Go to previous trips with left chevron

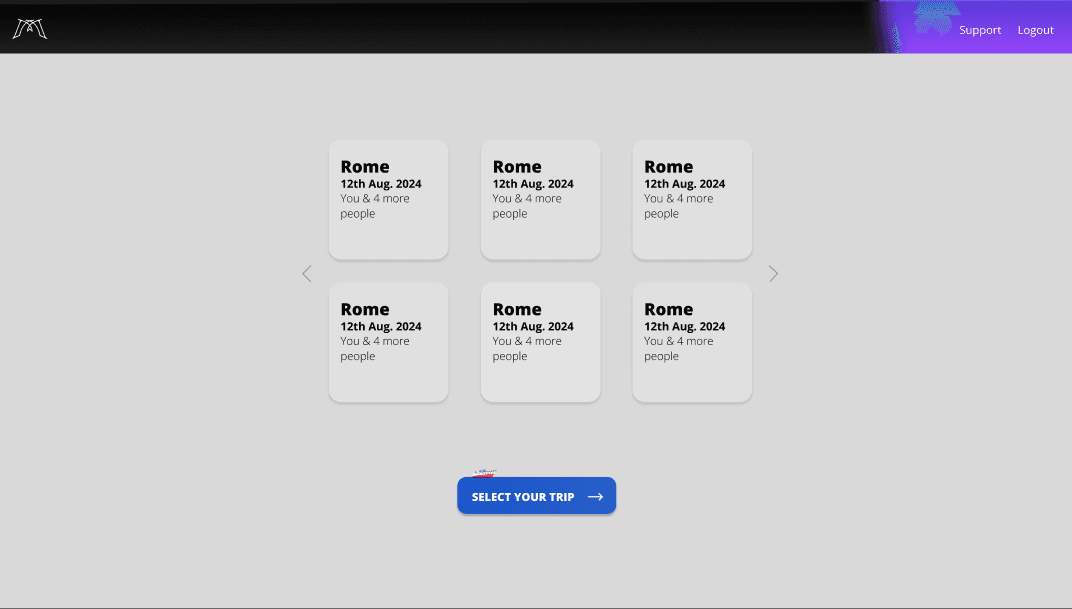click(x=307, y=273)
